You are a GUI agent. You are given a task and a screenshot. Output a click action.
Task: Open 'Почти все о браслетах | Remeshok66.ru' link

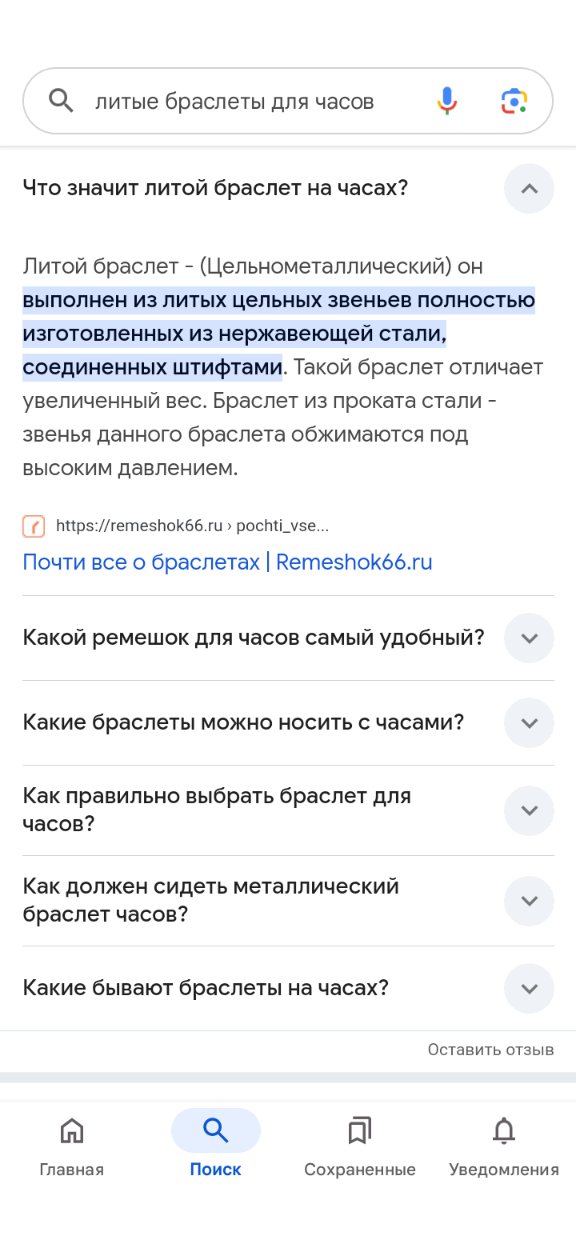228,562
